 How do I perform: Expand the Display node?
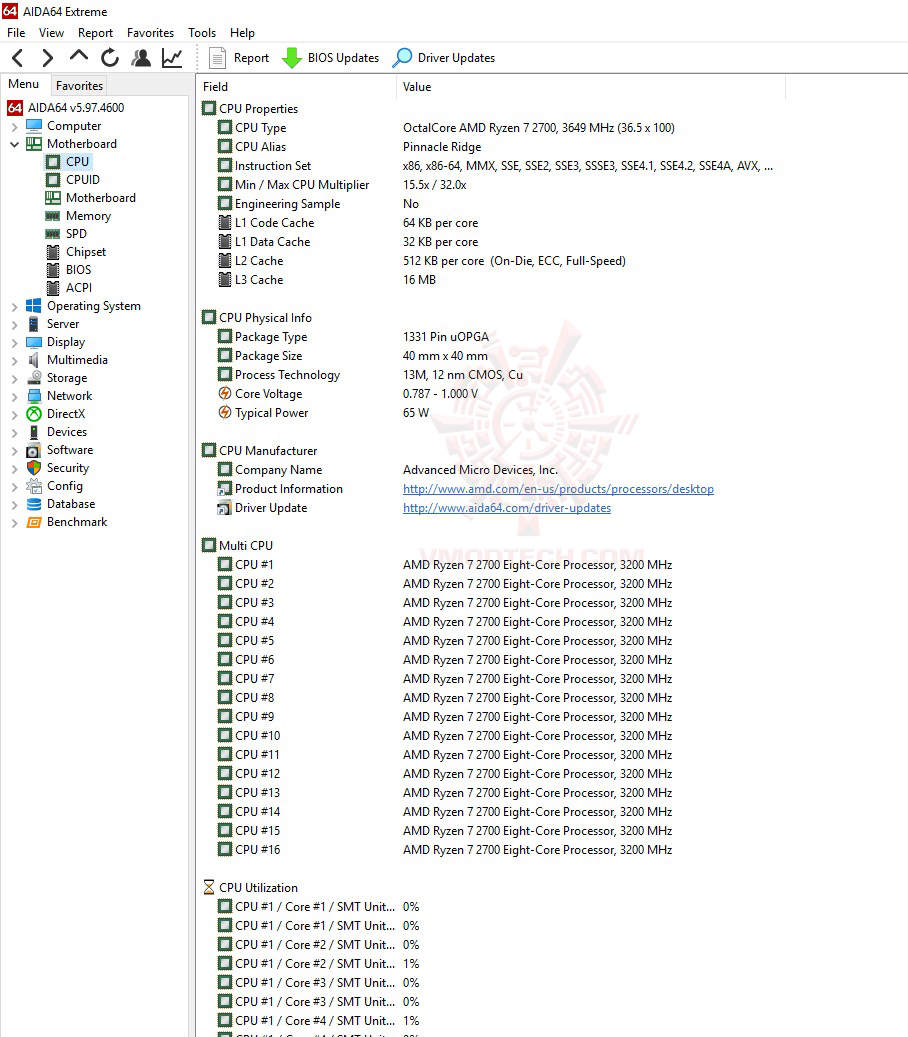14,343
